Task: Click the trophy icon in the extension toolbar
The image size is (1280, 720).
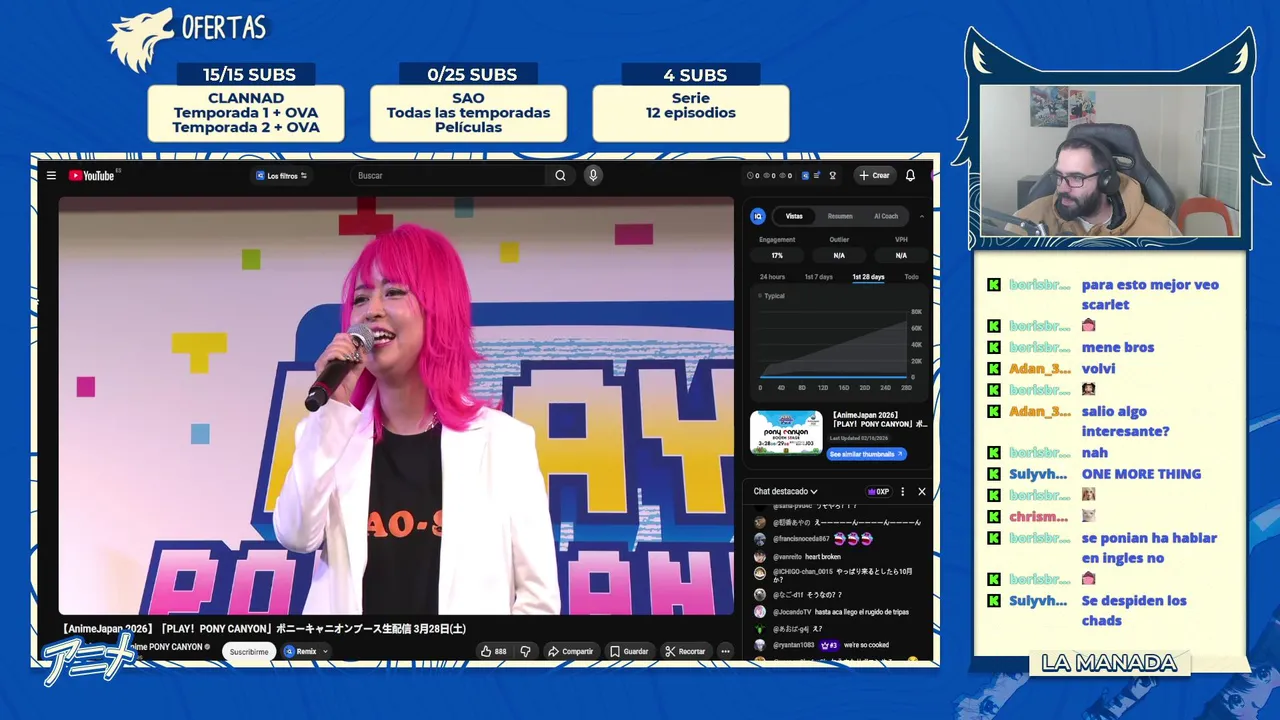Action: point(832,175)
